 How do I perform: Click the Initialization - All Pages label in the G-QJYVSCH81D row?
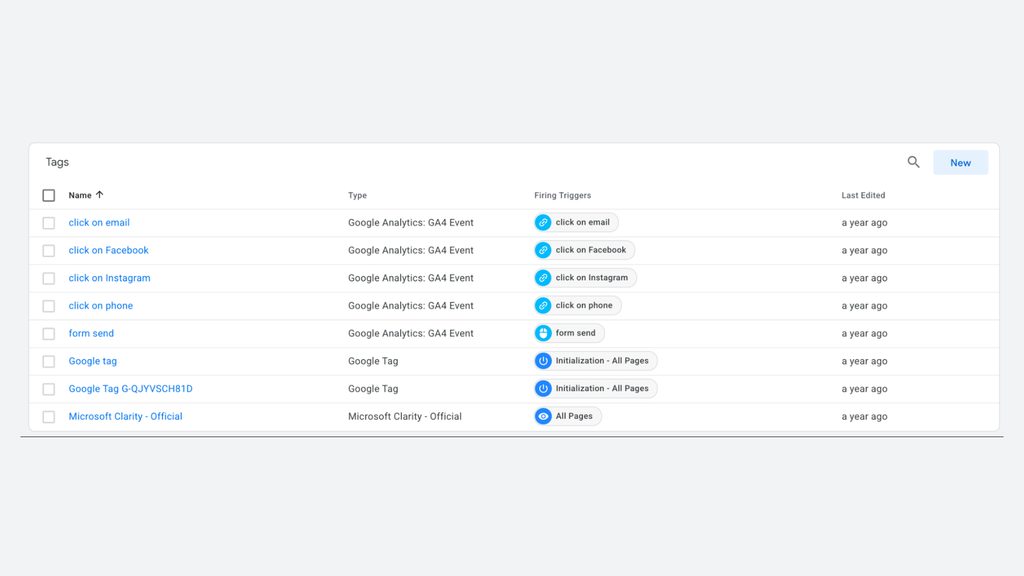pos(602,388)
